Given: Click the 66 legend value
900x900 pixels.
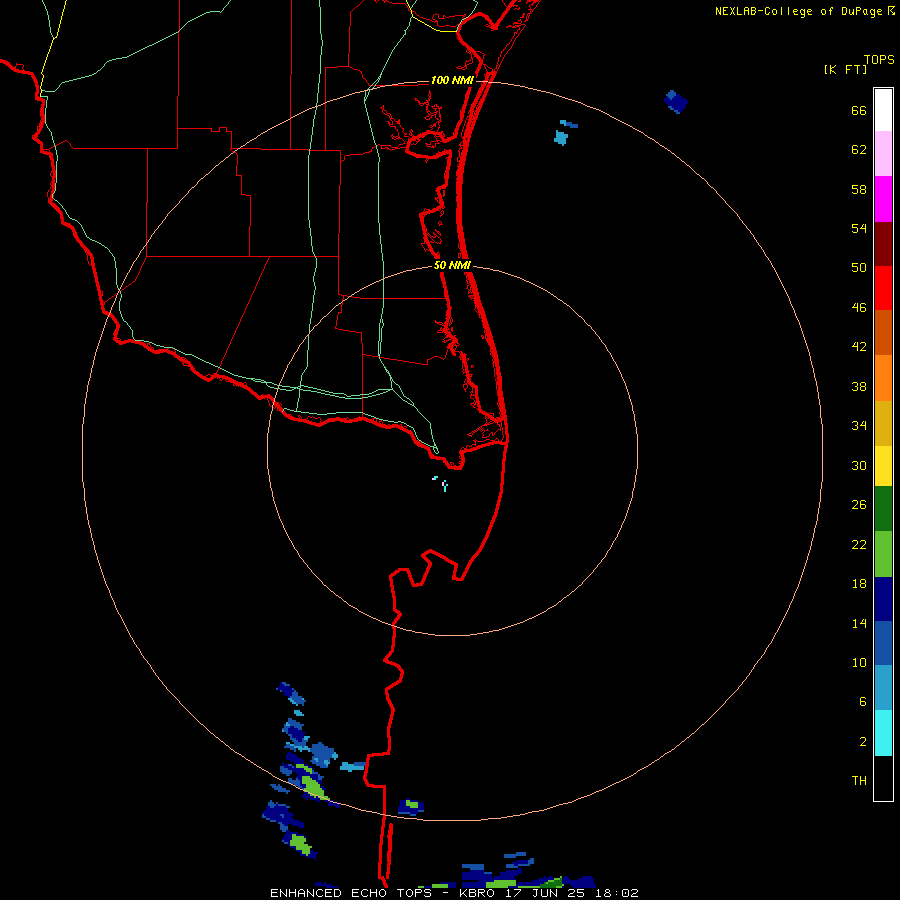Looking at the screenshot, I should coord(859,110).
